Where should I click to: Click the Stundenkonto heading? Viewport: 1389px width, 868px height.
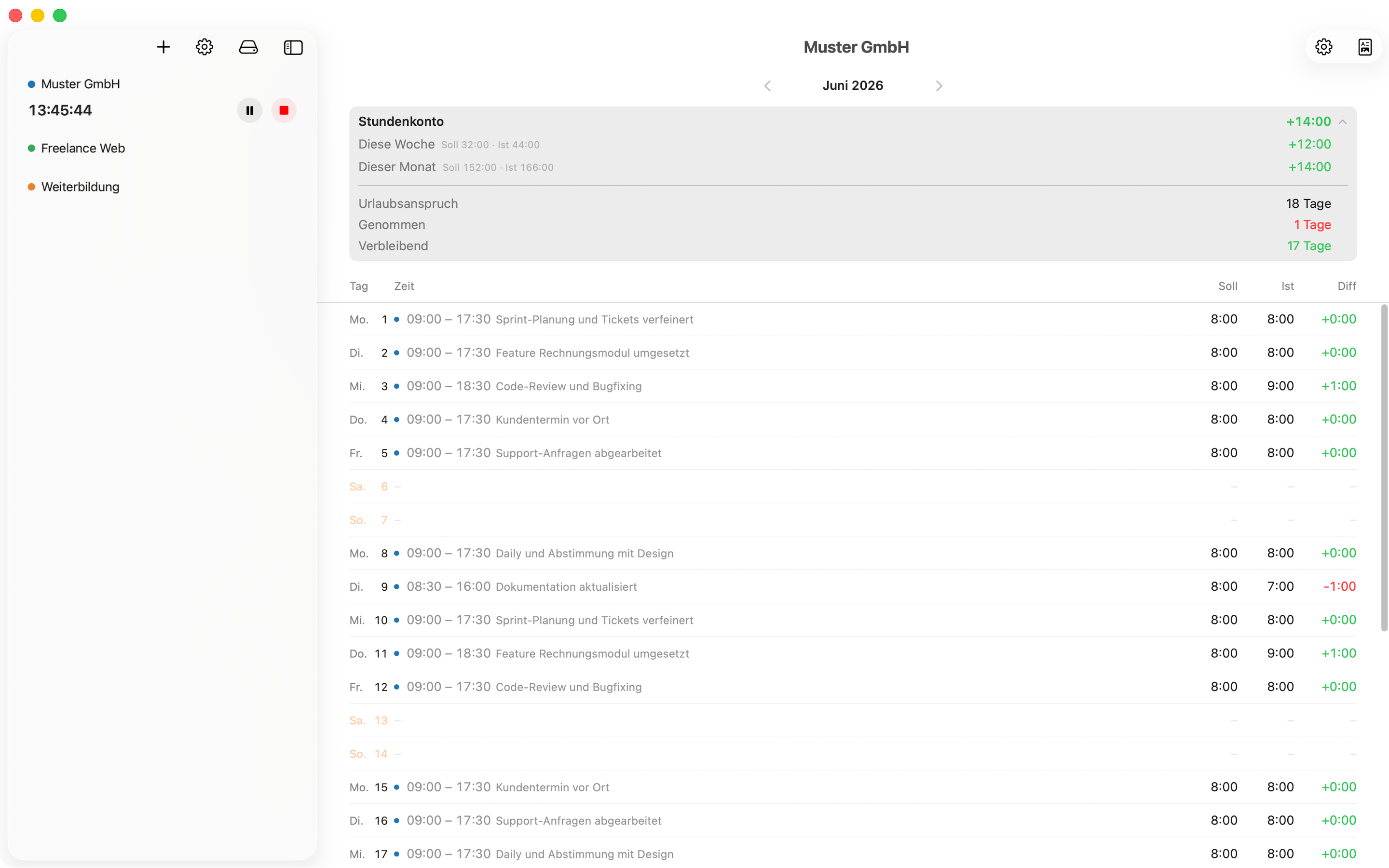[x=401, y=122]
